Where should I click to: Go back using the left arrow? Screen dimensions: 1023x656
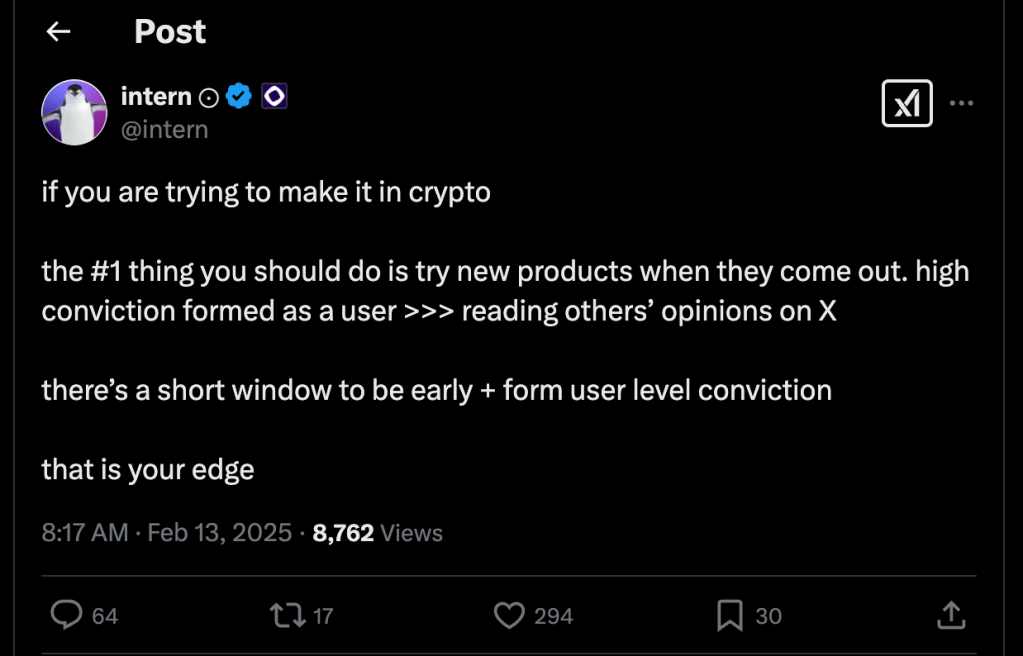click(59, 32)
